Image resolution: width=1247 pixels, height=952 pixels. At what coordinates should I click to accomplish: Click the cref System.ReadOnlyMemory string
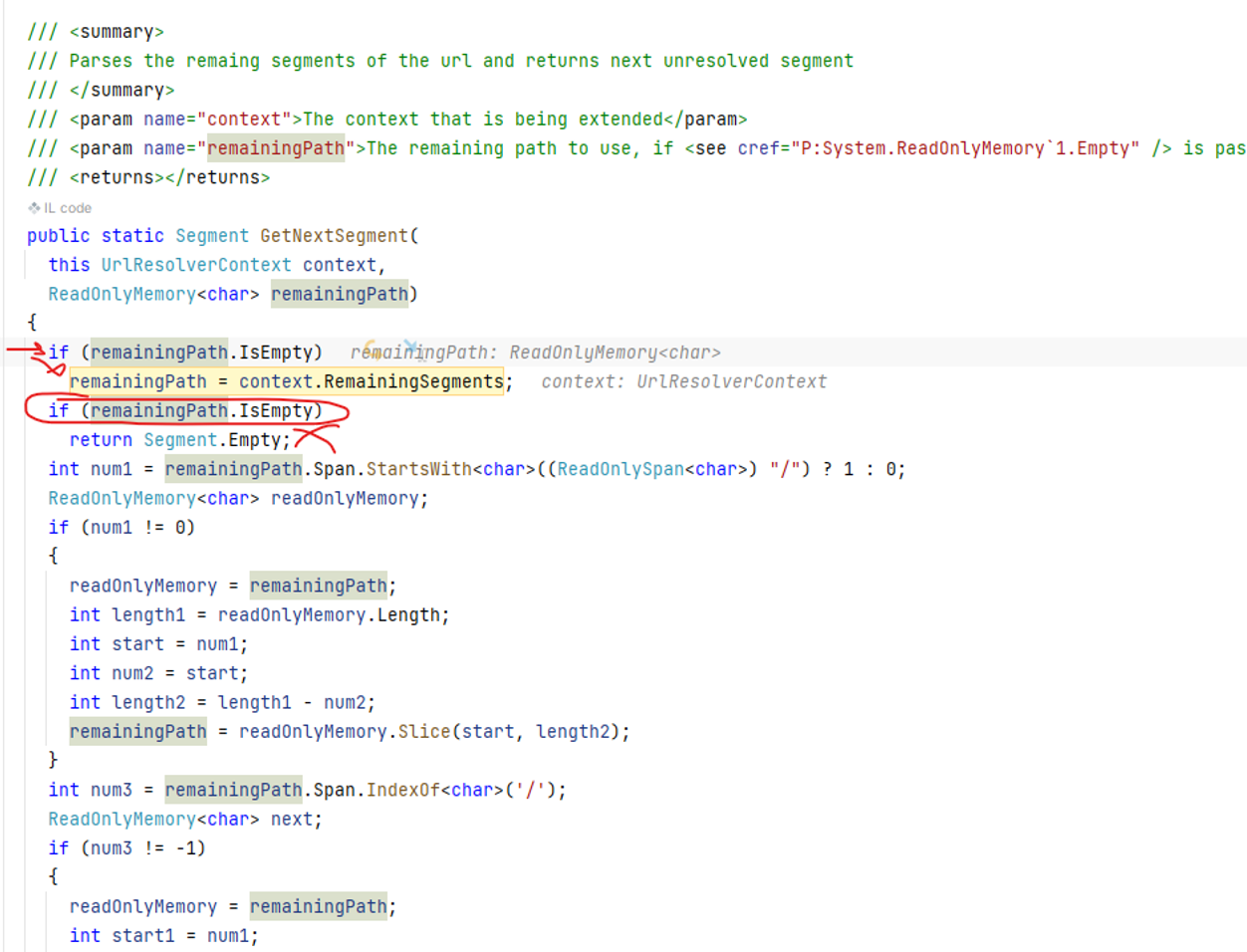coord(964,148)
